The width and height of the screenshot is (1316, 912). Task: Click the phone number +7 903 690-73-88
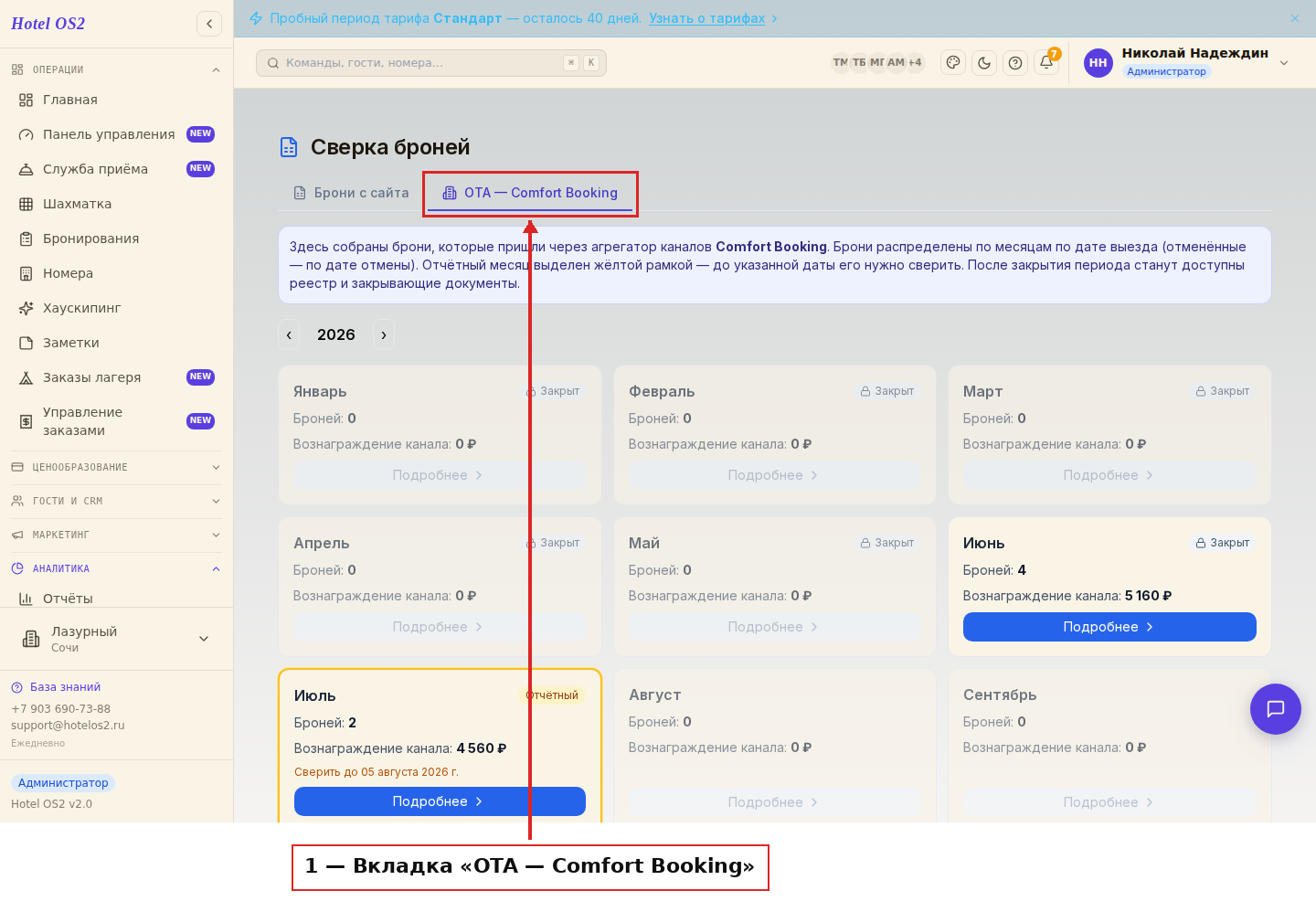pyautogui.click(x=60, y=709)
